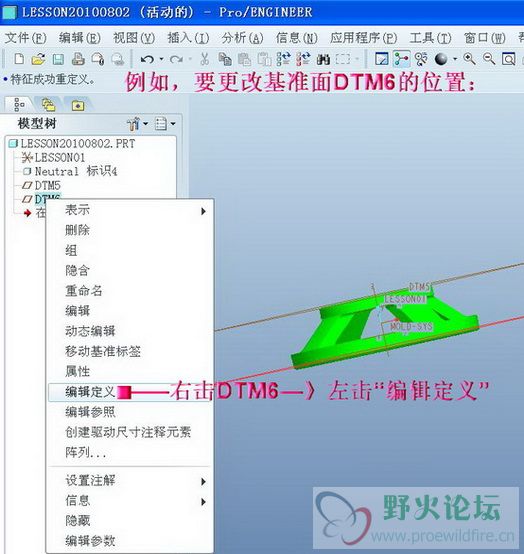Click the Copy icon
Viewport: 524px width, 554px height.
pos(225,59)
